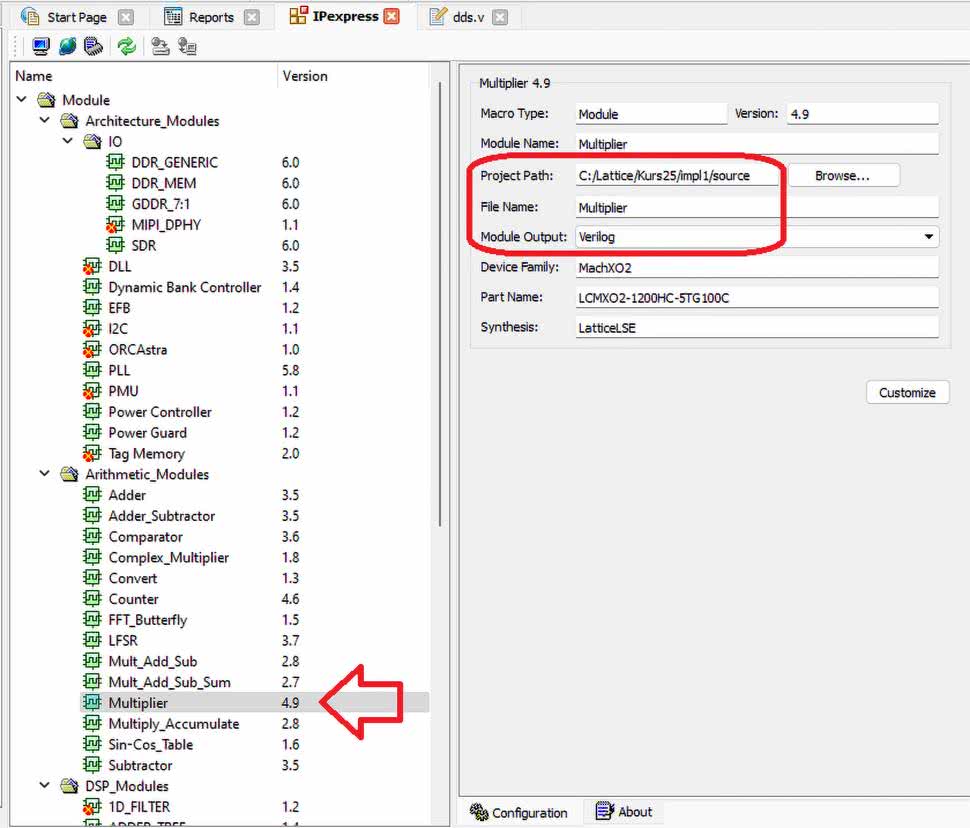
Task: Select the MIPI_DPHY module icon
Action: point(116,225)
